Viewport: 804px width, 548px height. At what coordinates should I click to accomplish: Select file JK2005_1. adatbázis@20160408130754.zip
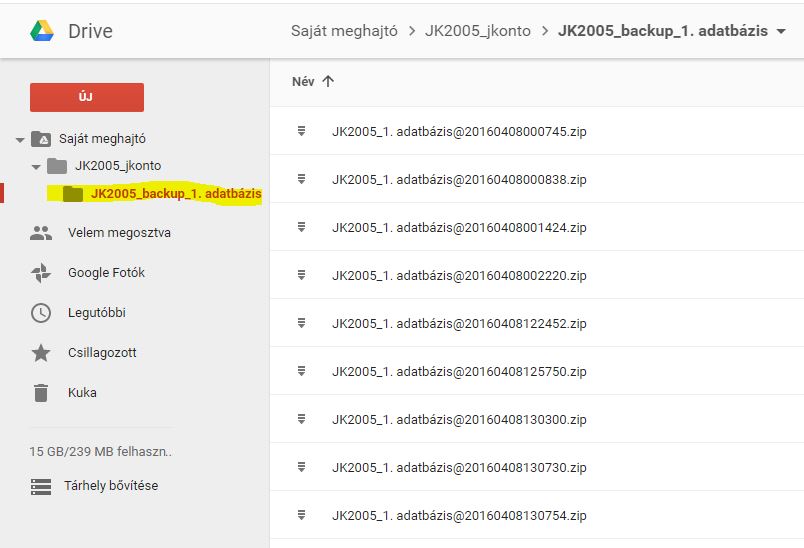tap(459, 516)
